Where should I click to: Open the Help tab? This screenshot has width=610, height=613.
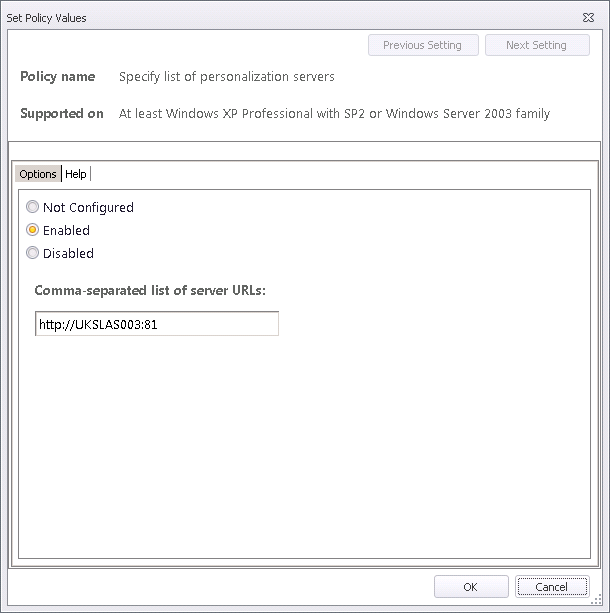coord(75,174)
